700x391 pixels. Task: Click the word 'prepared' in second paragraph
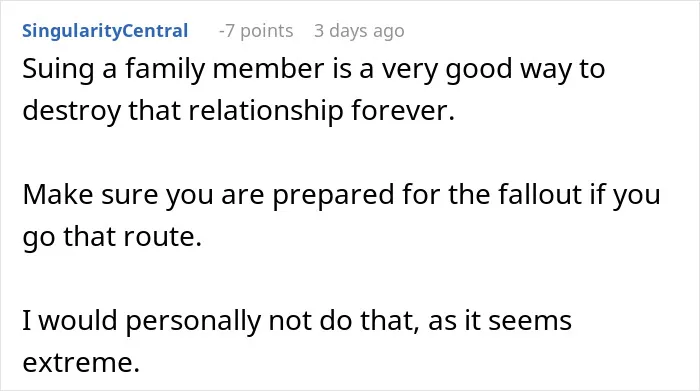click(333, 197)
